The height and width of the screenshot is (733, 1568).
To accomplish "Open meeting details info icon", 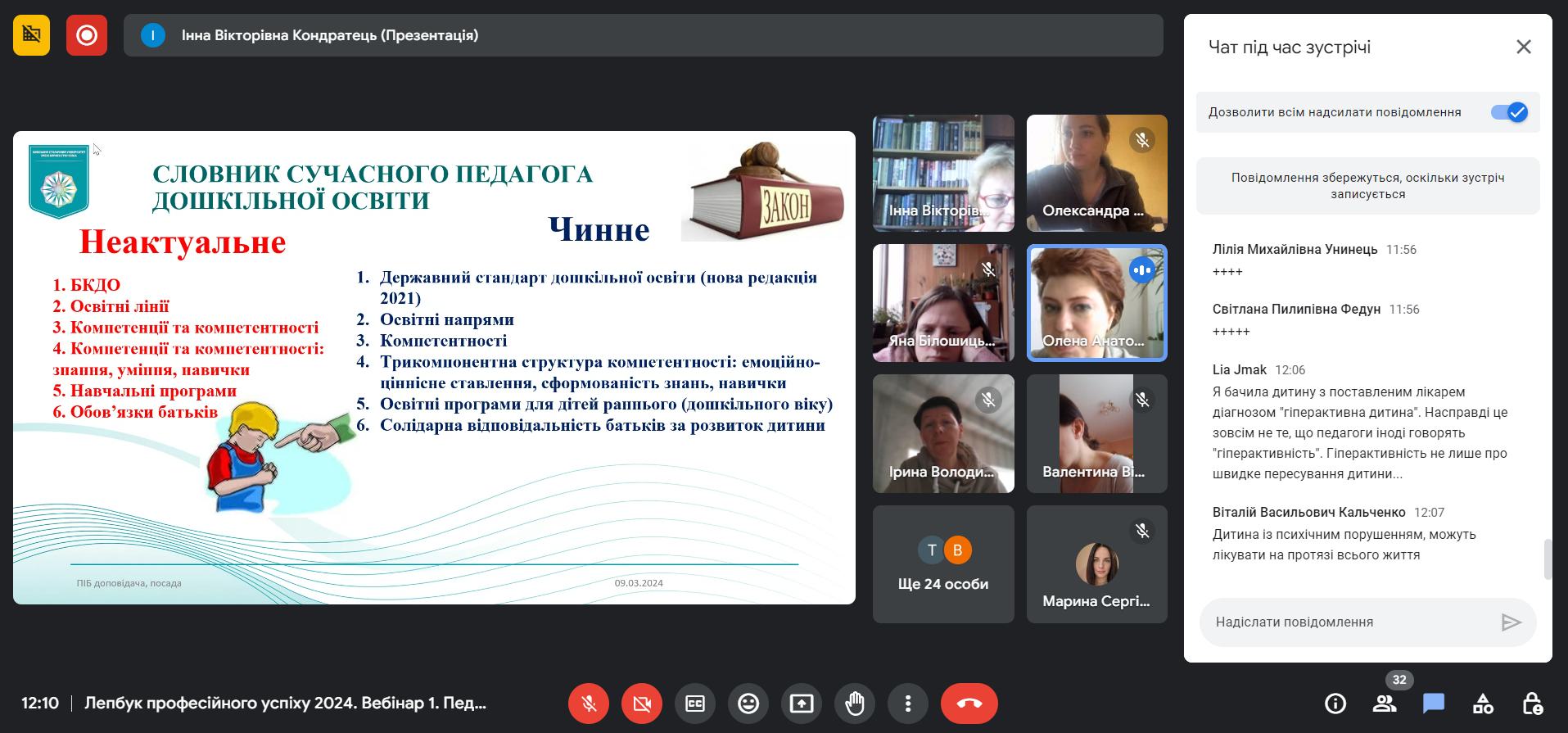I will coord(1335,704).
